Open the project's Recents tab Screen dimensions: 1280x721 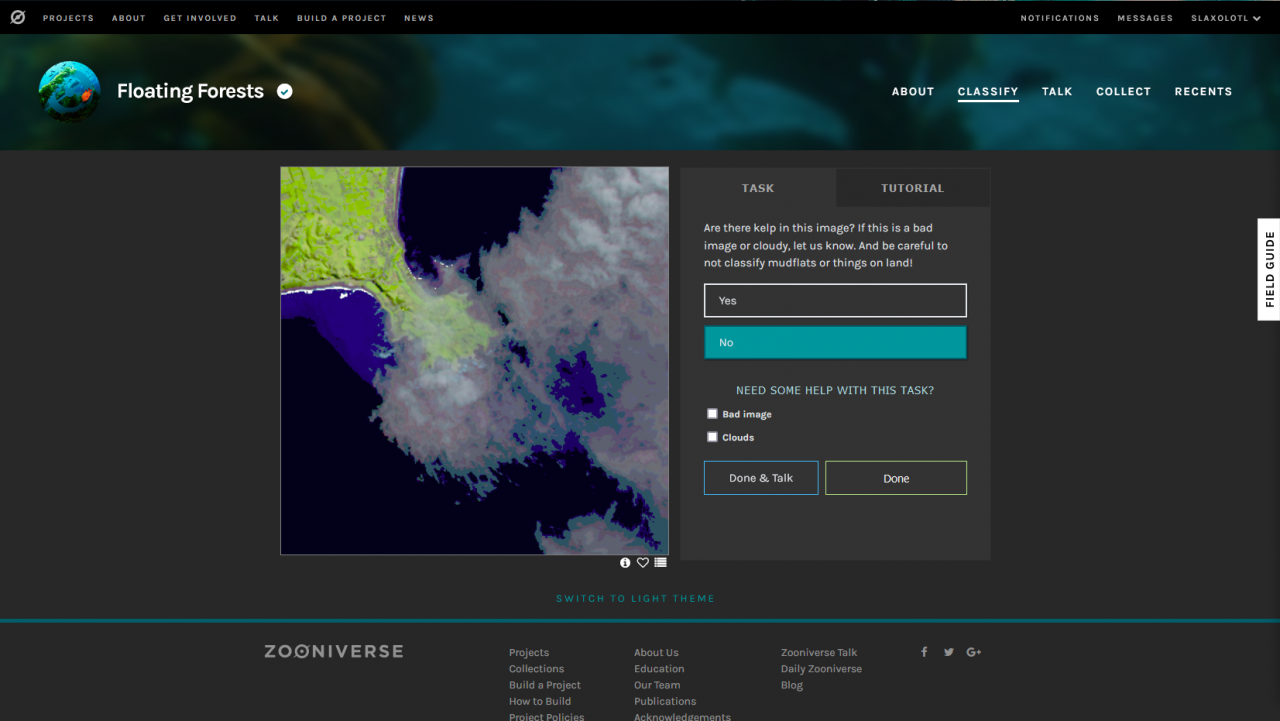click(x=1203, y=91)
